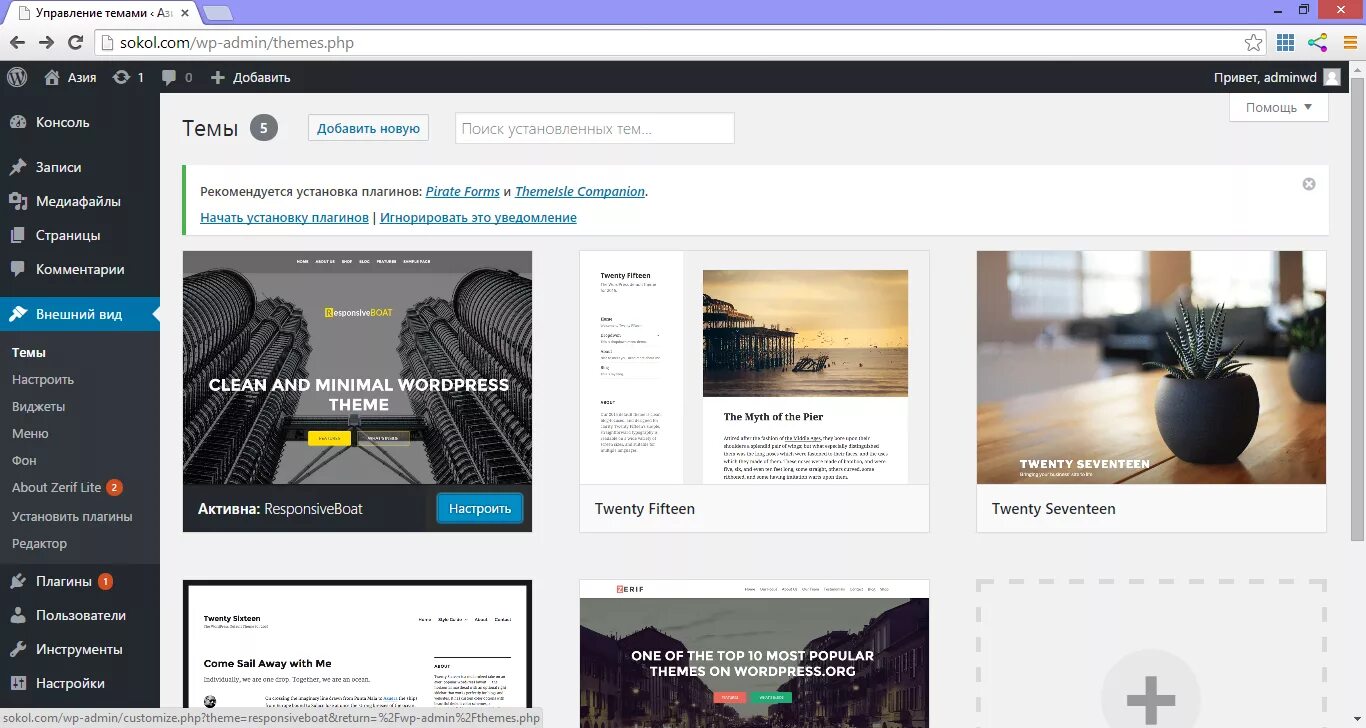Image resolution: width=1366 pixels, height=728 pixels.
Task: Click the Комментарии sidebar bubble icon
Action: pyautogui.click(x=18, y=269)
